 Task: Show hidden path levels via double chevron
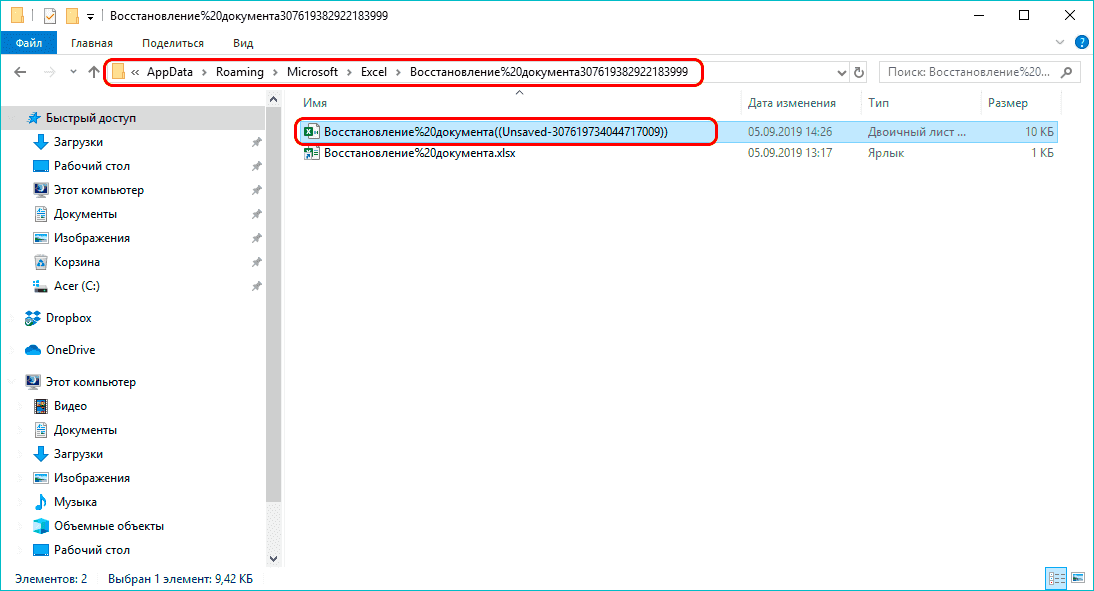[x=135, y=72]
